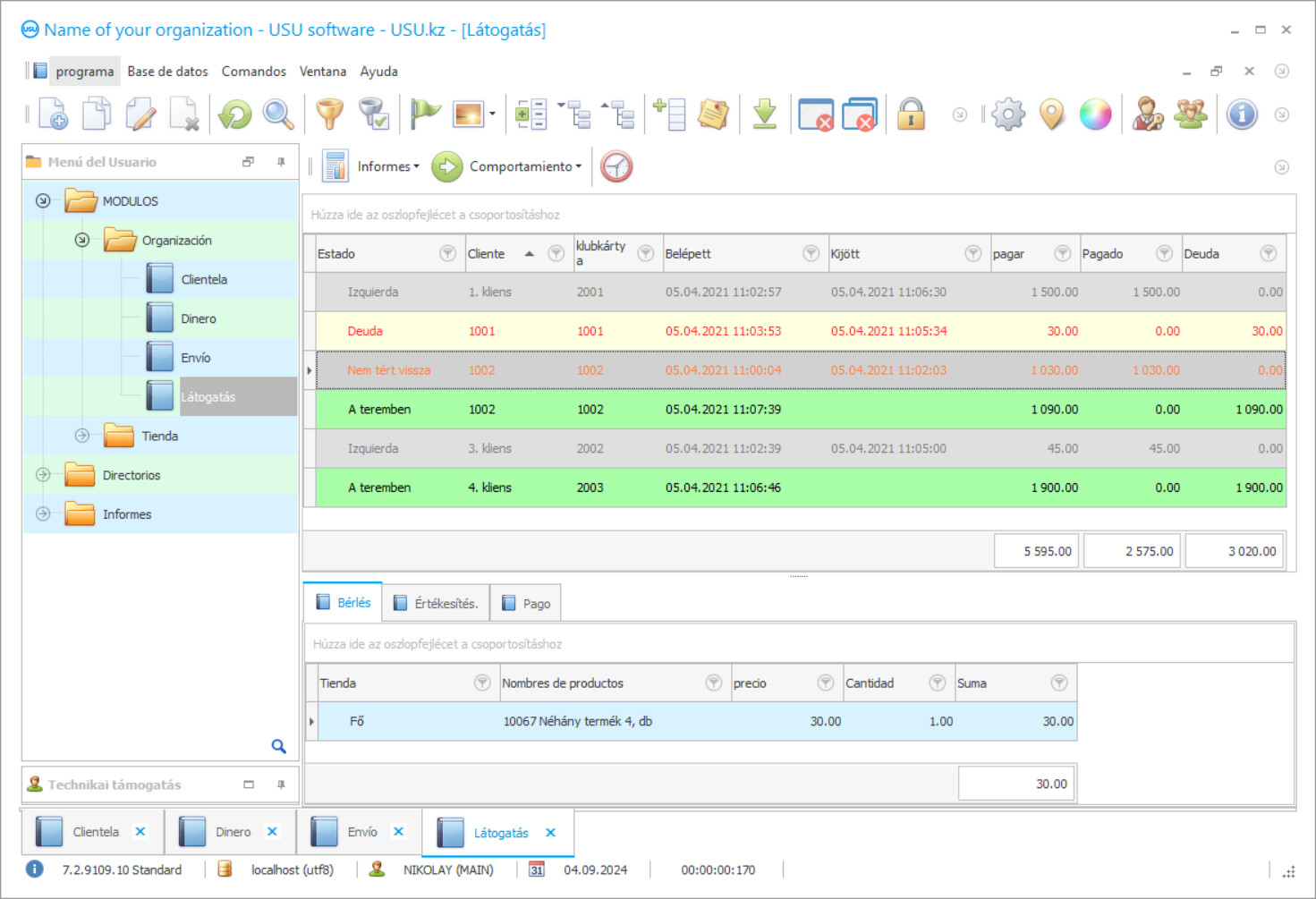Toggle the Estado column filter button
The image size is (1316, 899).
pyautogui.click(x=447, y=254)
